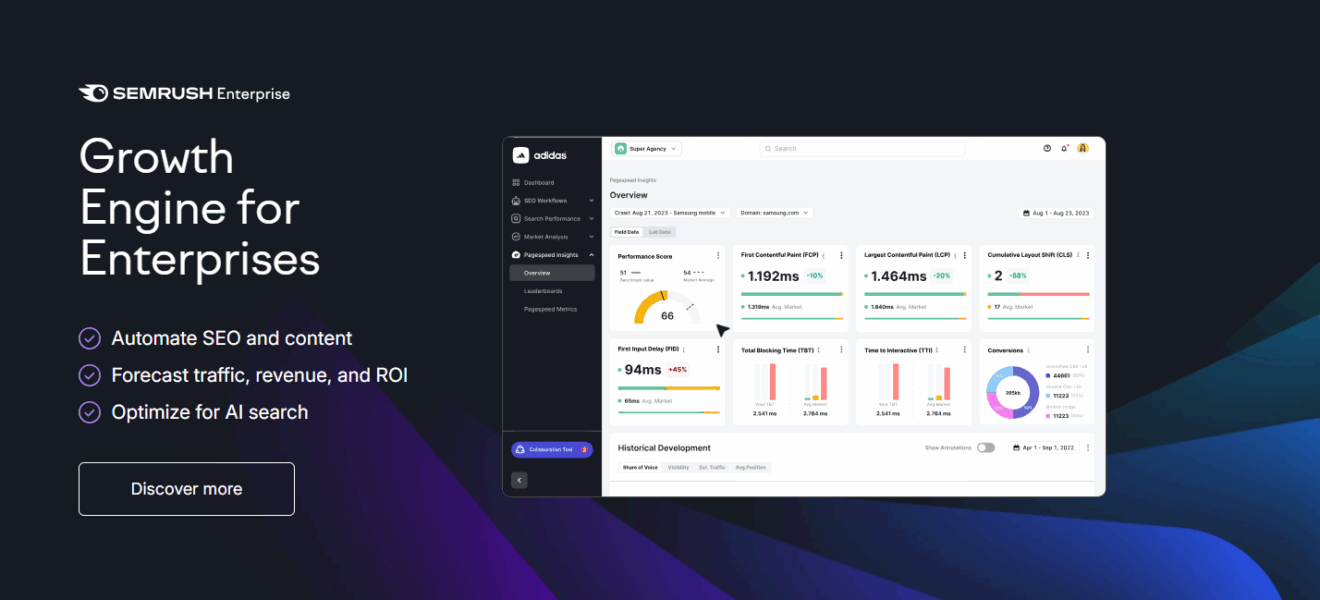Viewport: 1320px width, 600px height.
Task: Click the help question mark icon
Action: (1046, 147)
